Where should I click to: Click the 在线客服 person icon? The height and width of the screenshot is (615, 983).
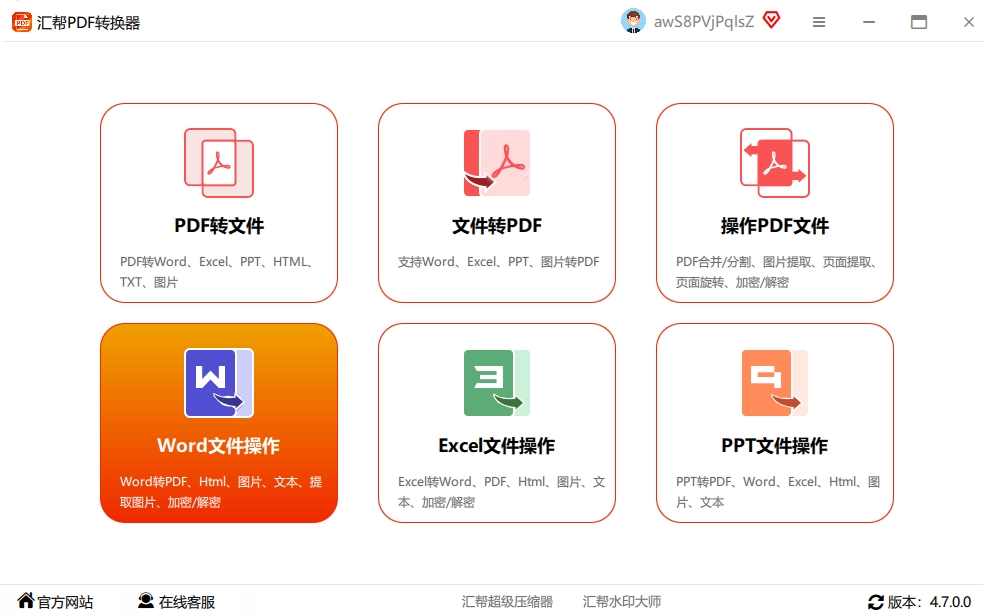point(145,601)
